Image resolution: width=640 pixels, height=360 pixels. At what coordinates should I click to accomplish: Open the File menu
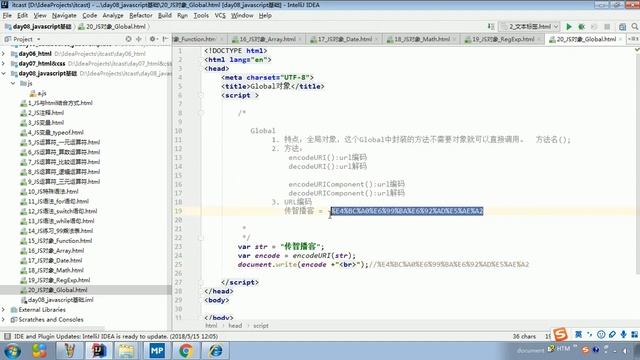pos(7,16)
